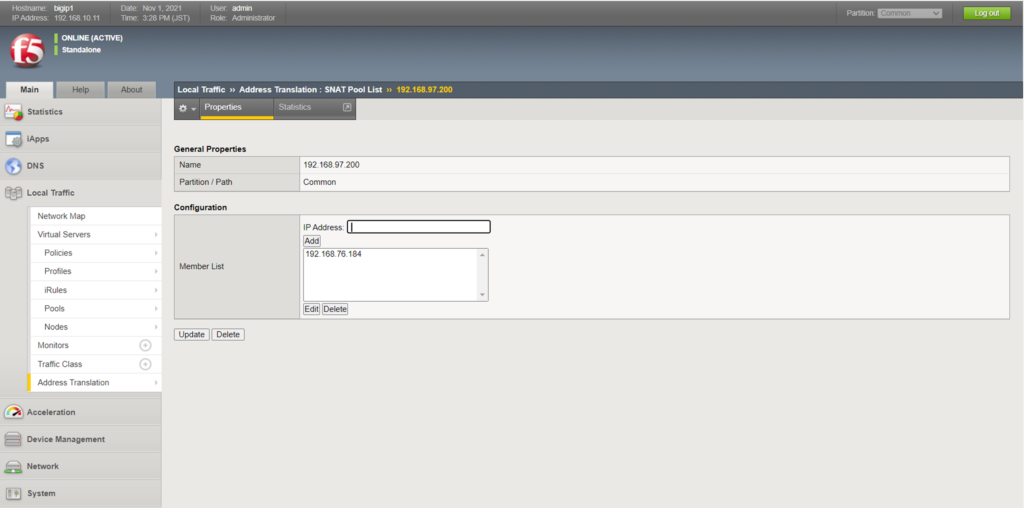Expand the Address Translation submenu arrow
Viewport: 1024px width, 508px height.
(156, 383)
